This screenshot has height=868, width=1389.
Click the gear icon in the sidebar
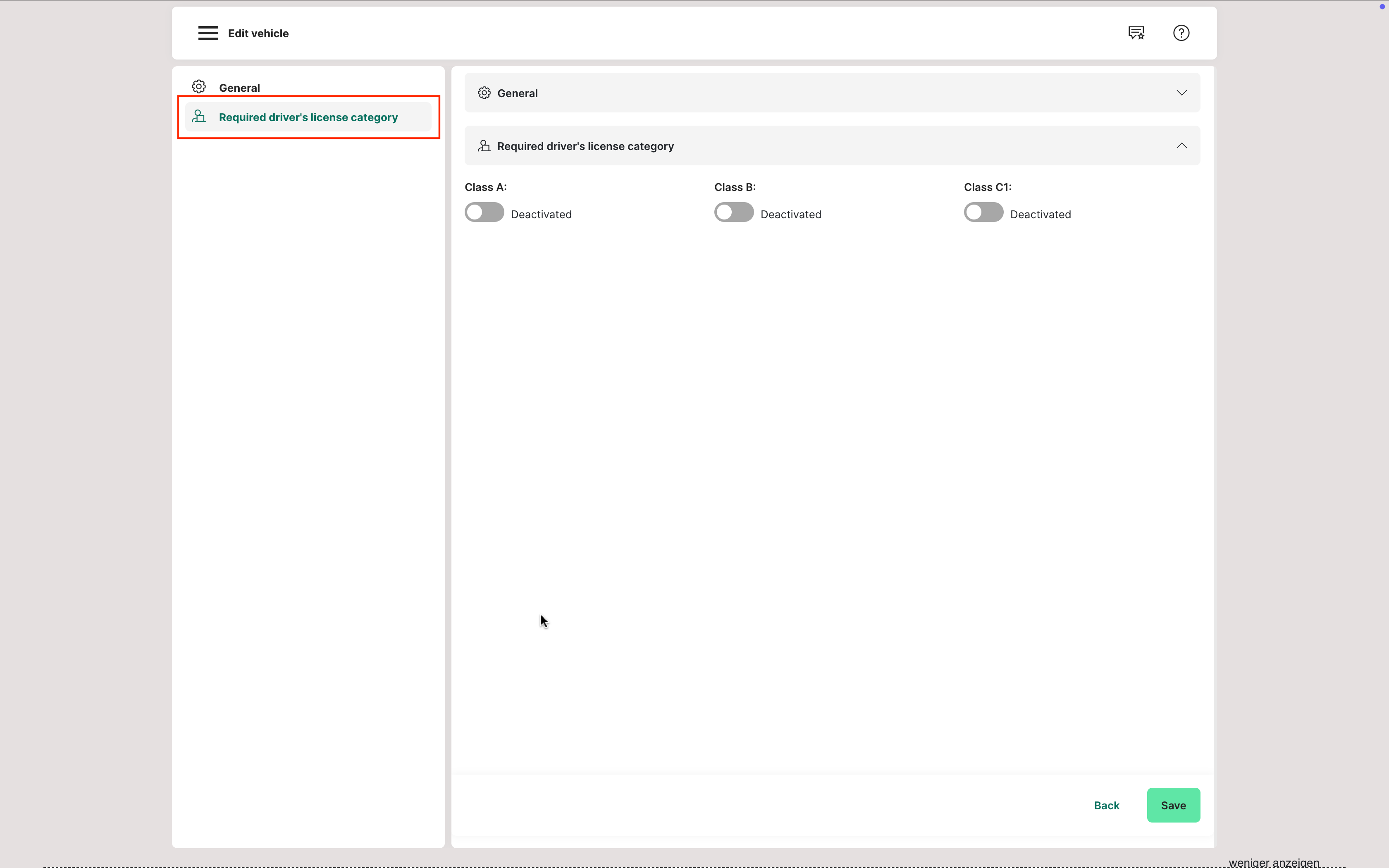(x=198, y=87)
